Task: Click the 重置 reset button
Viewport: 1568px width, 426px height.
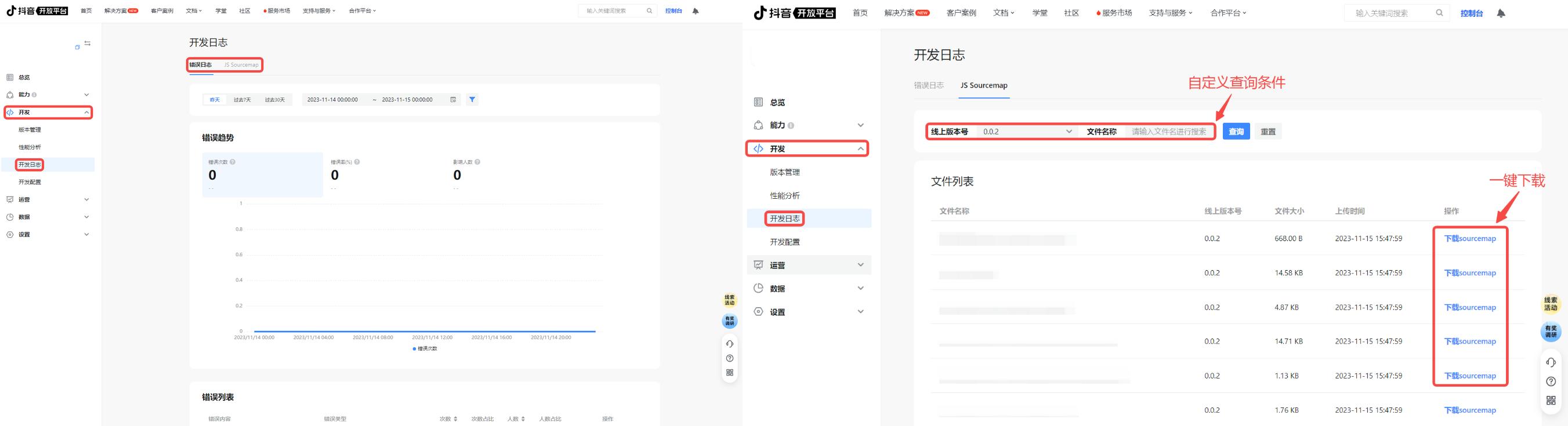Action: pos(1268,132)
